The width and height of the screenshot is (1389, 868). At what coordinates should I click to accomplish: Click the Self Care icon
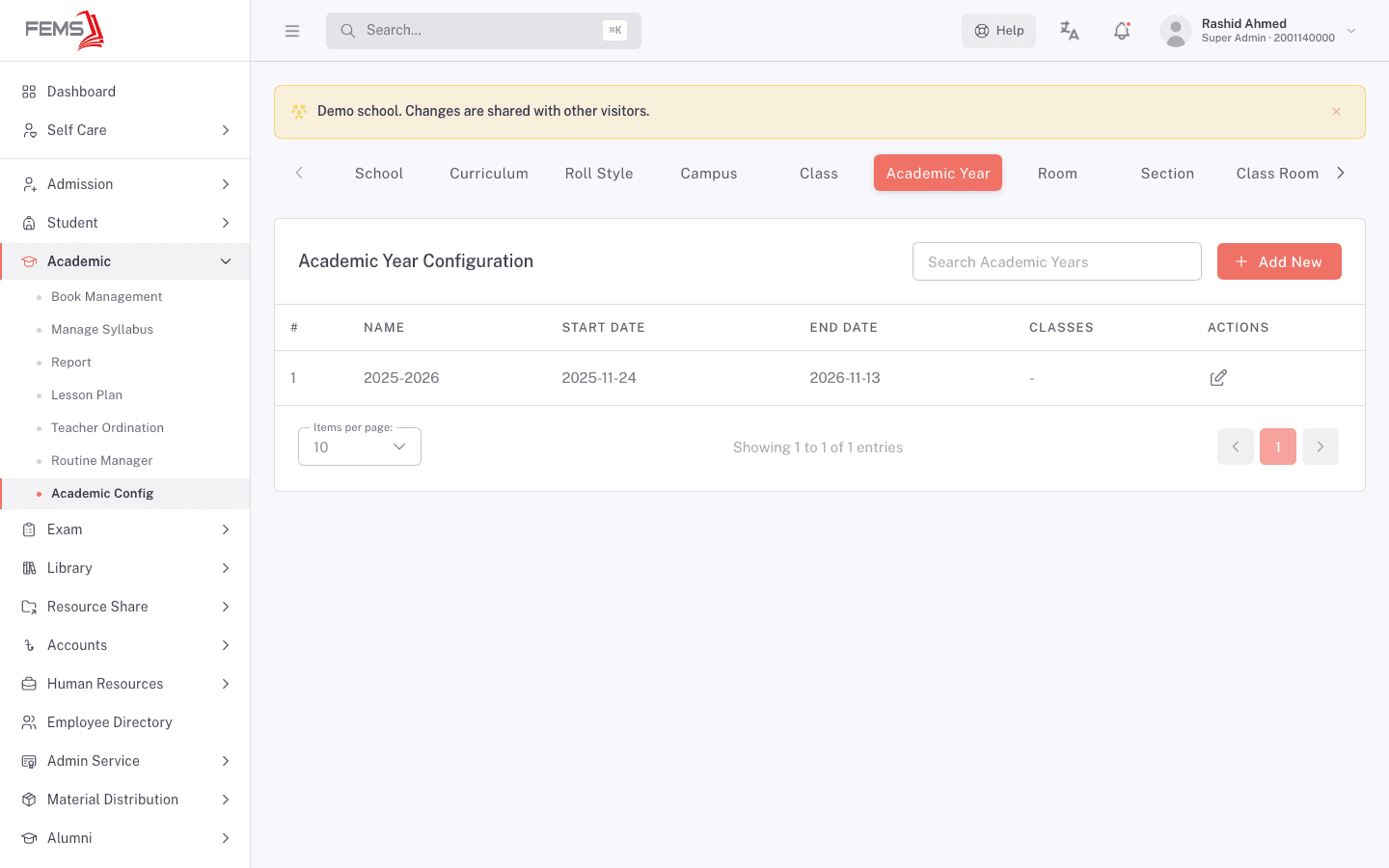[29, 130]
